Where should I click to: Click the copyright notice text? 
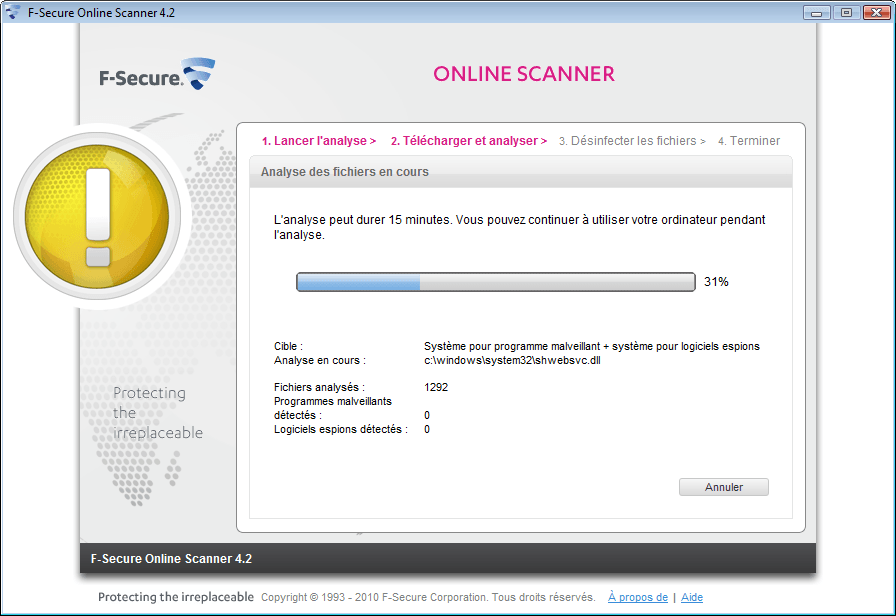tap(428, 597)
